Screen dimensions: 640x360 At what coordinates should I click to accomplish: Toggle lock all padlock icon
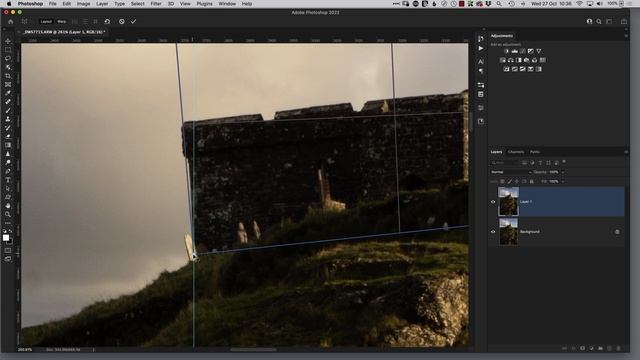(x=531, y=182)
